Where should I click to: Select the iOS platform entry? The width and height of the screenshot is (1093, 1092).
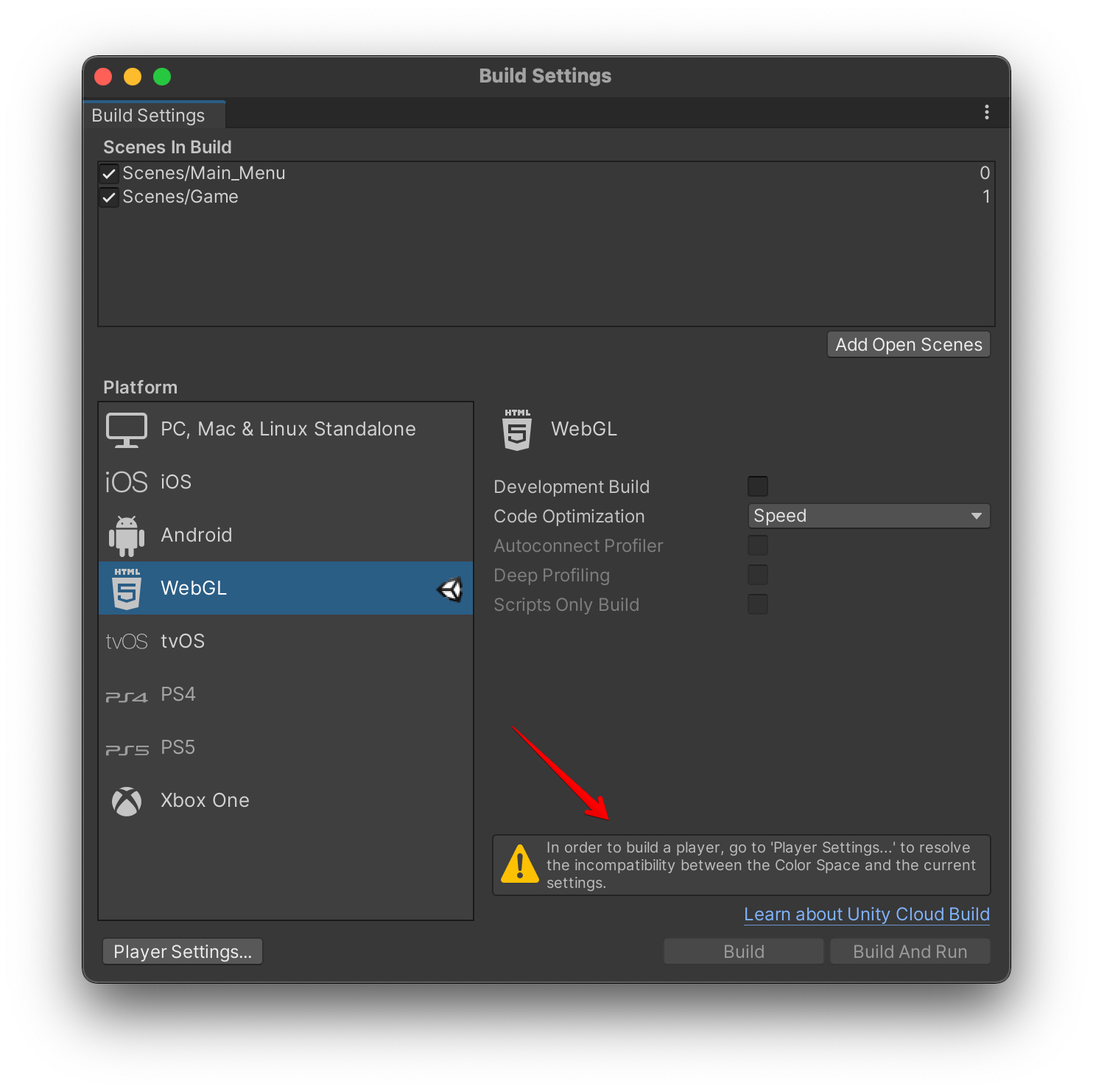[x=286, y=482]
